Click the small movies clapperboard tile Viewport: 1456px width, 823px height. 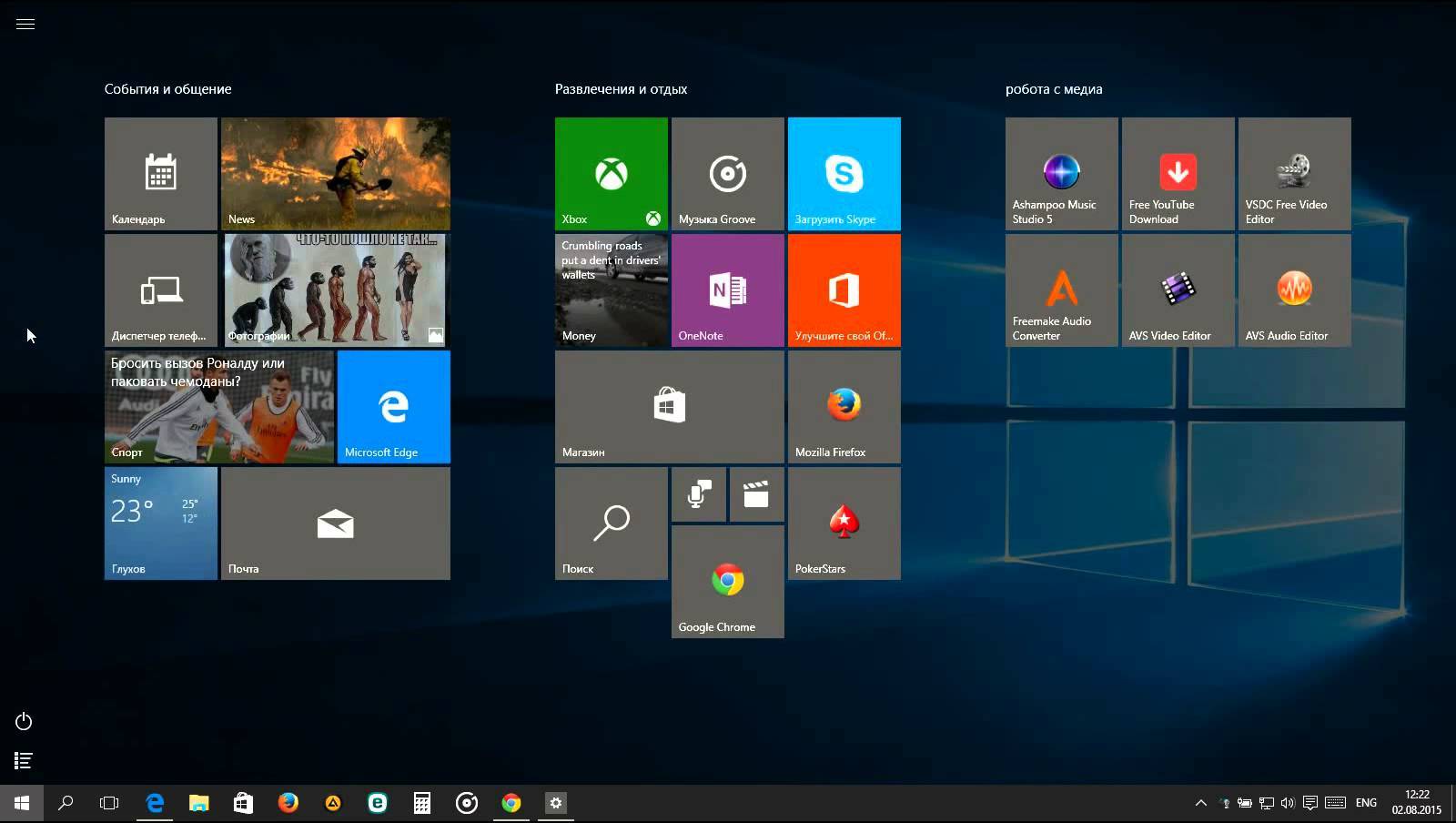click(757, 494)
